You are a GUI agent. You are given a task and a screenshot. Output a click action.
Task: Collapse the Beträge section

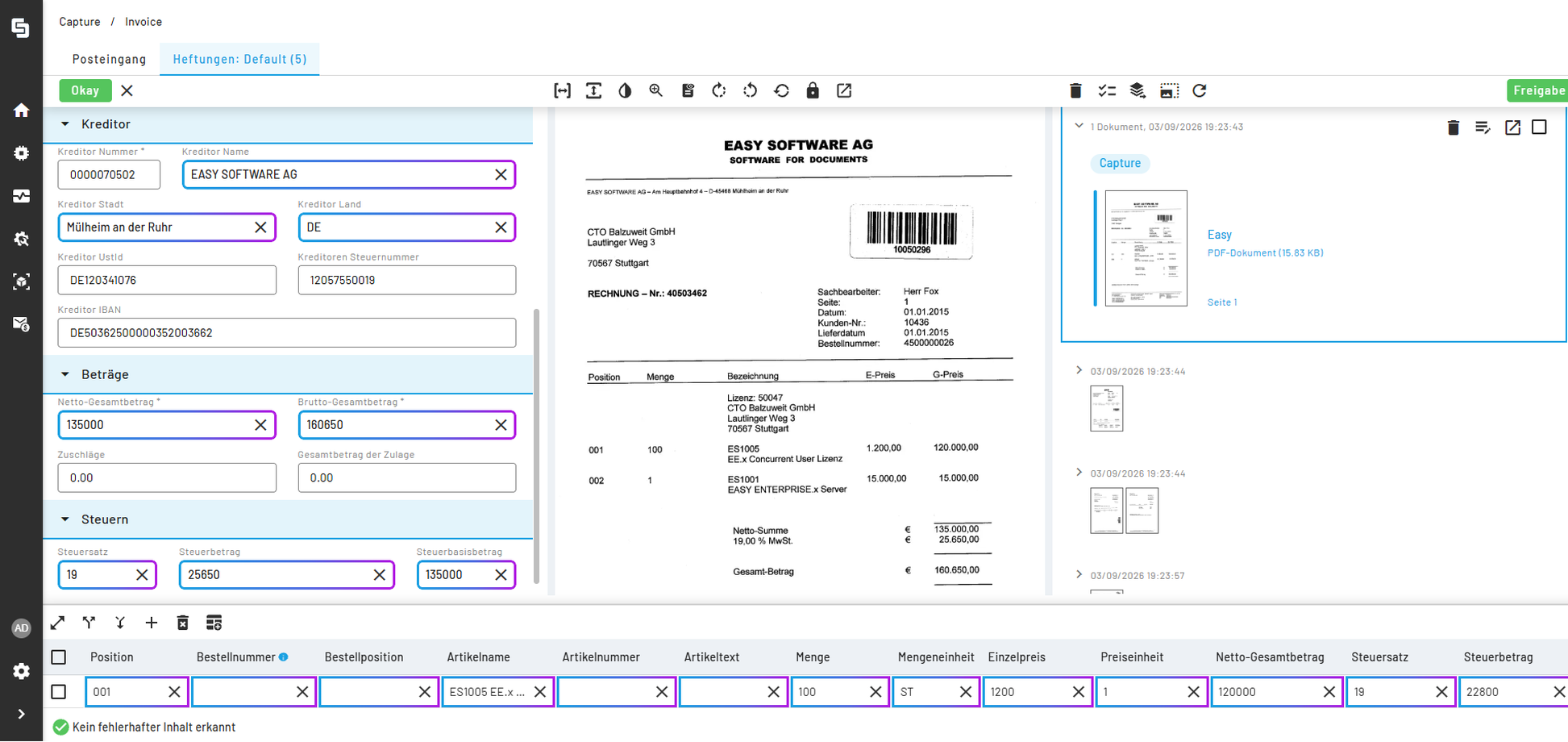(65, 374)
